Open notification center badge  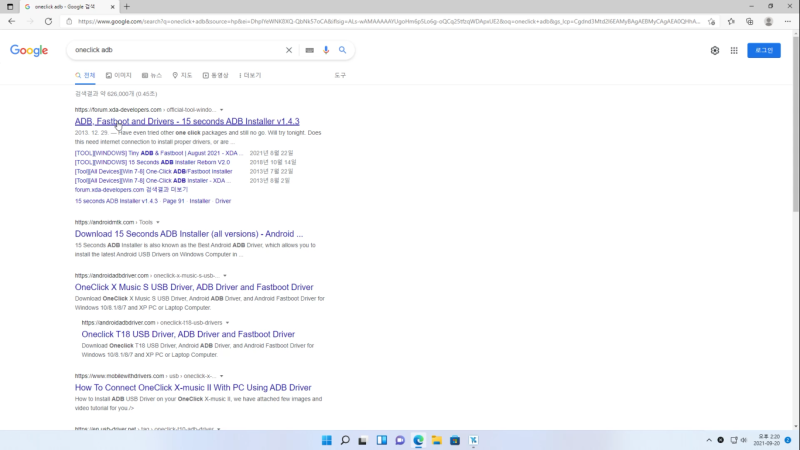[x=788, y=440]
